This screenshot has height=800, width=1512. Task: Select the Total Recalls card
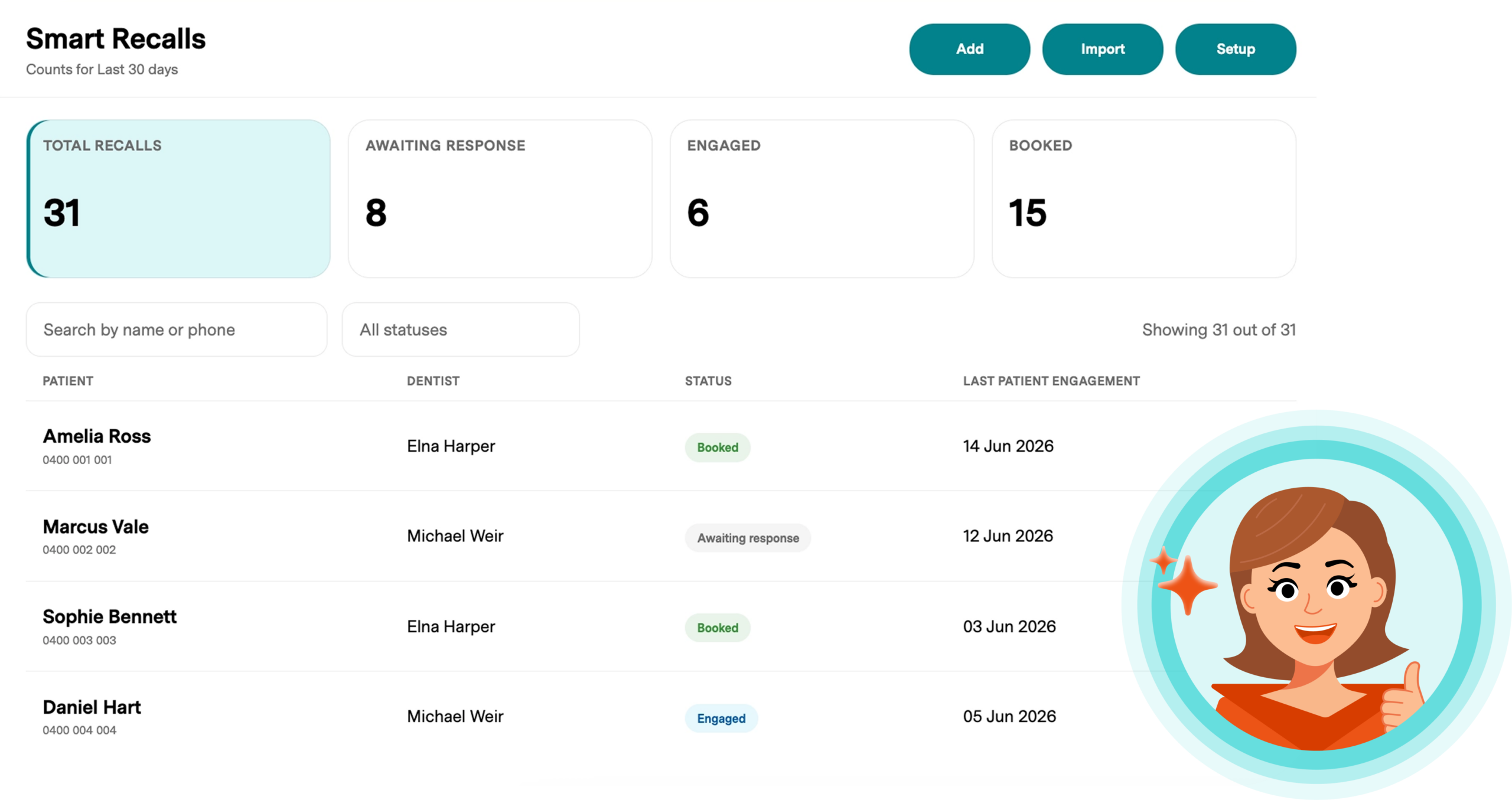coord(178,199)
